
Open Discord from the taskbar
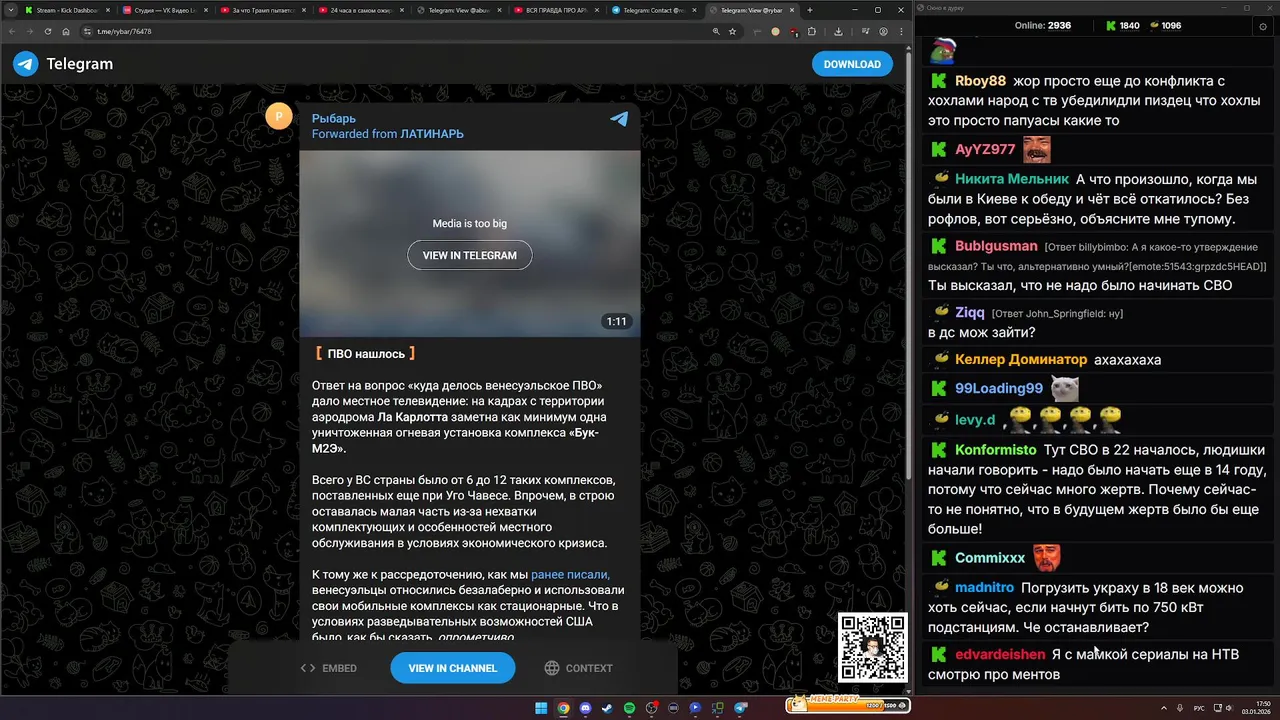(x=585, y=708)
